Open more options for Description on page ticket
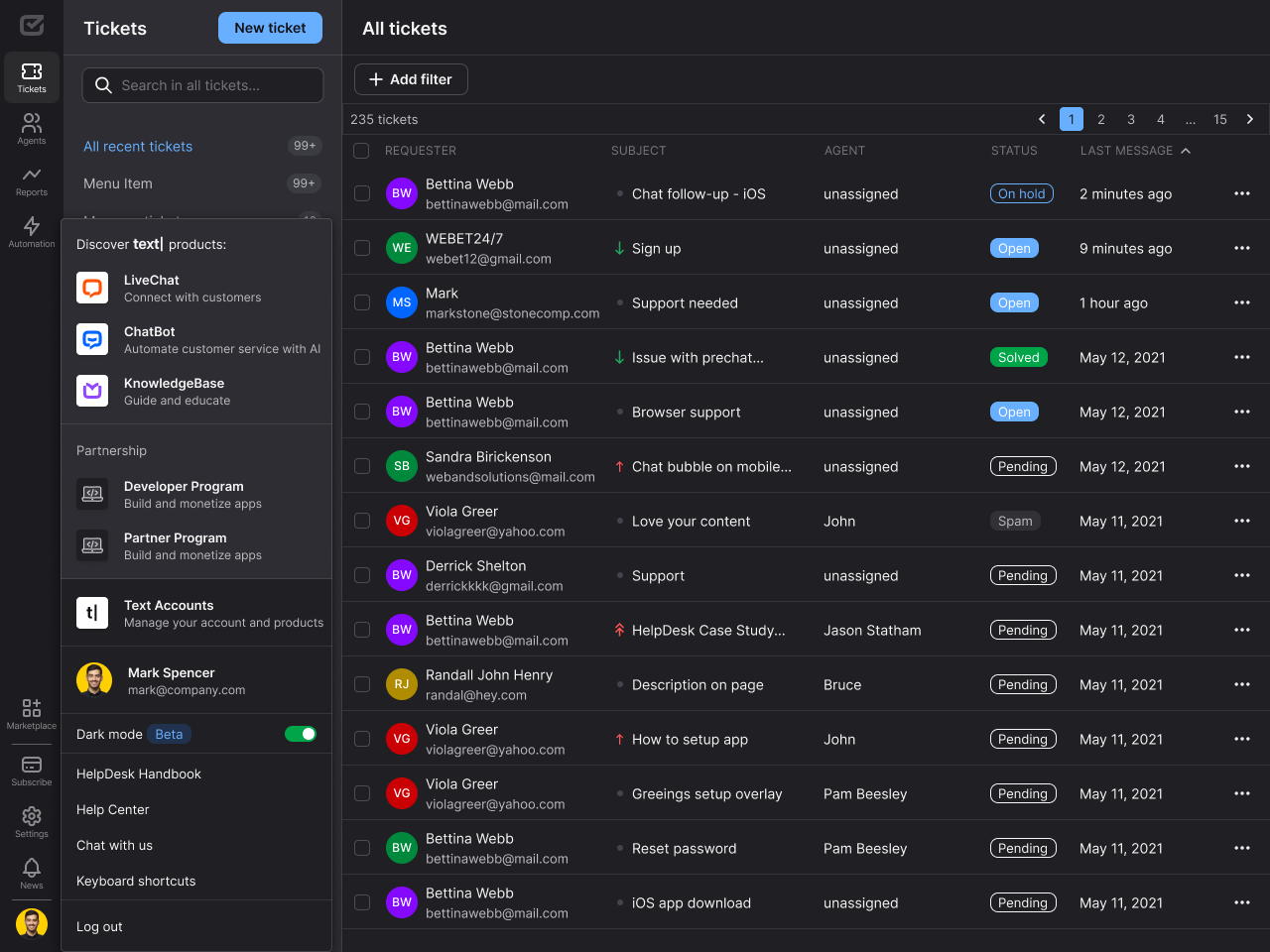 1242,684
